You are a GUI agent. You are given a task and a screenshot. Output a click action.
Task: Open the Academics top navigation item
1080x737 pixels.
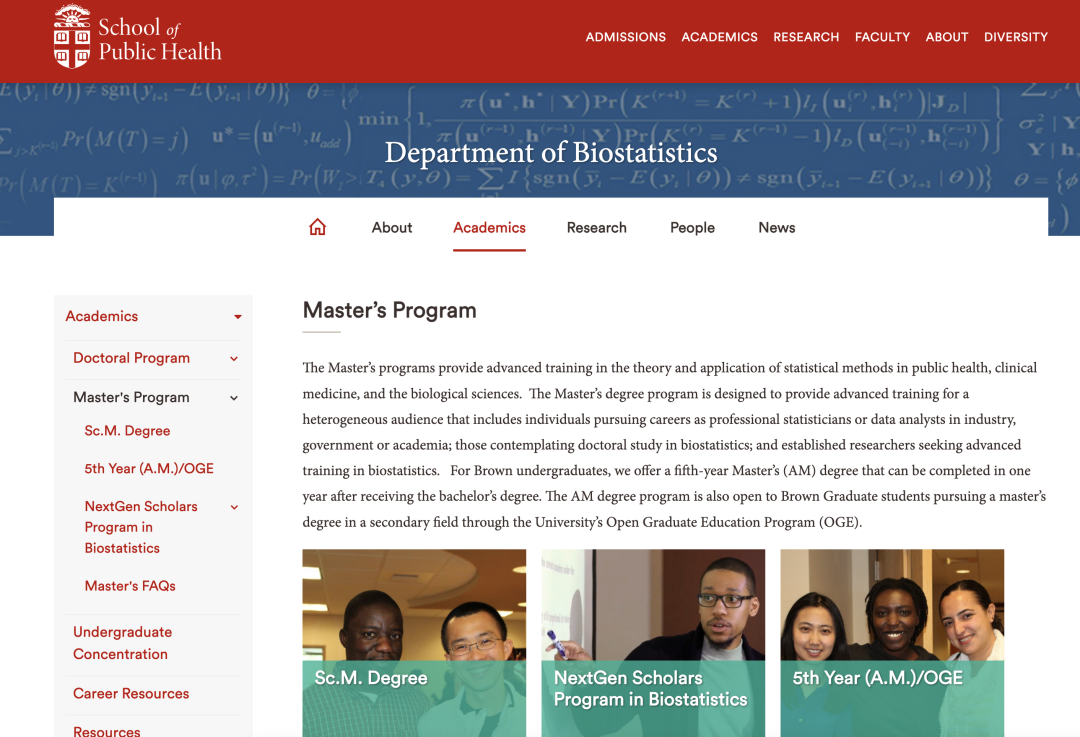click(x=719, y=37)
